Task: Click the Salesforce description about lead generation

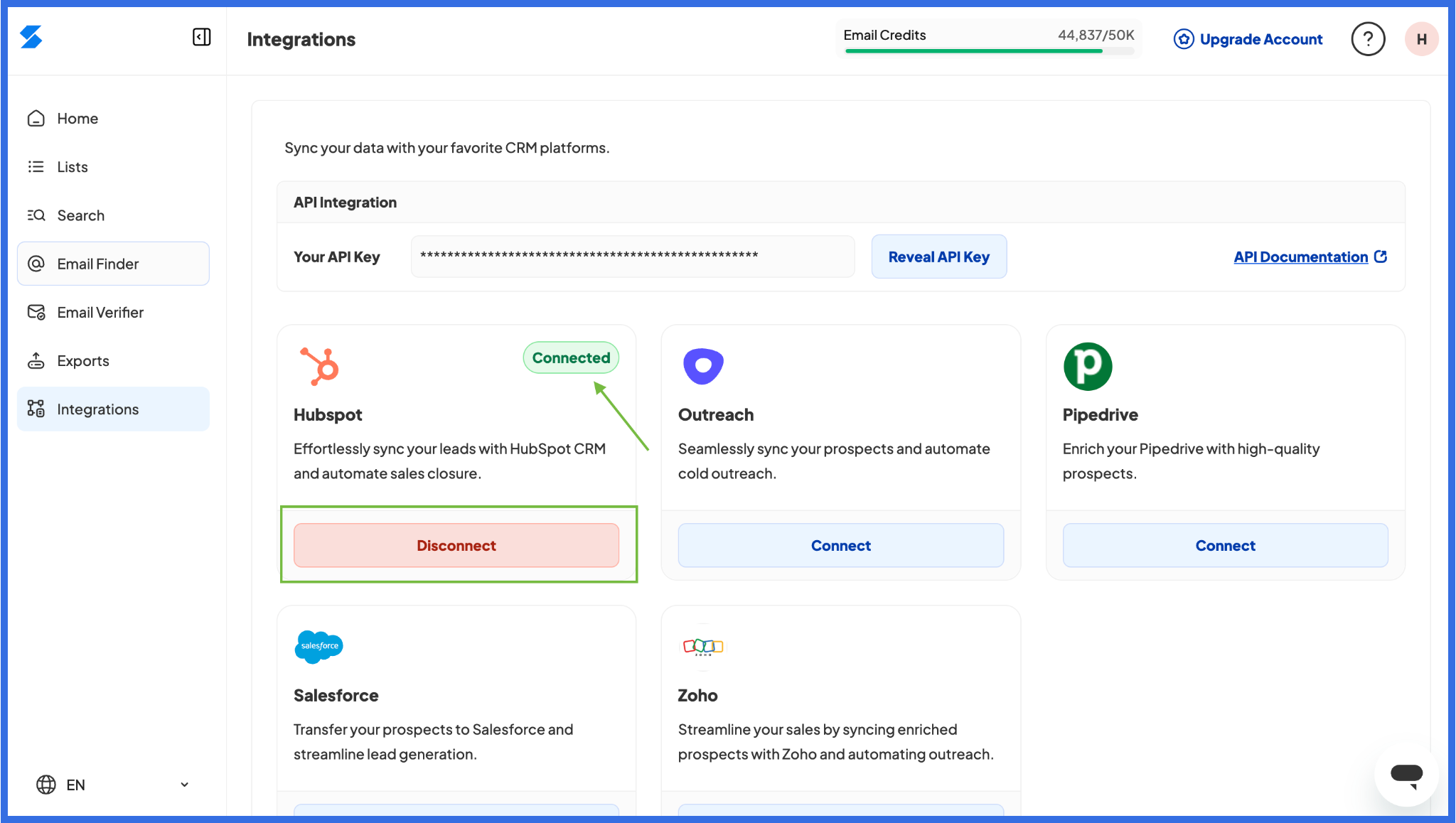Action: pos(433,742)
